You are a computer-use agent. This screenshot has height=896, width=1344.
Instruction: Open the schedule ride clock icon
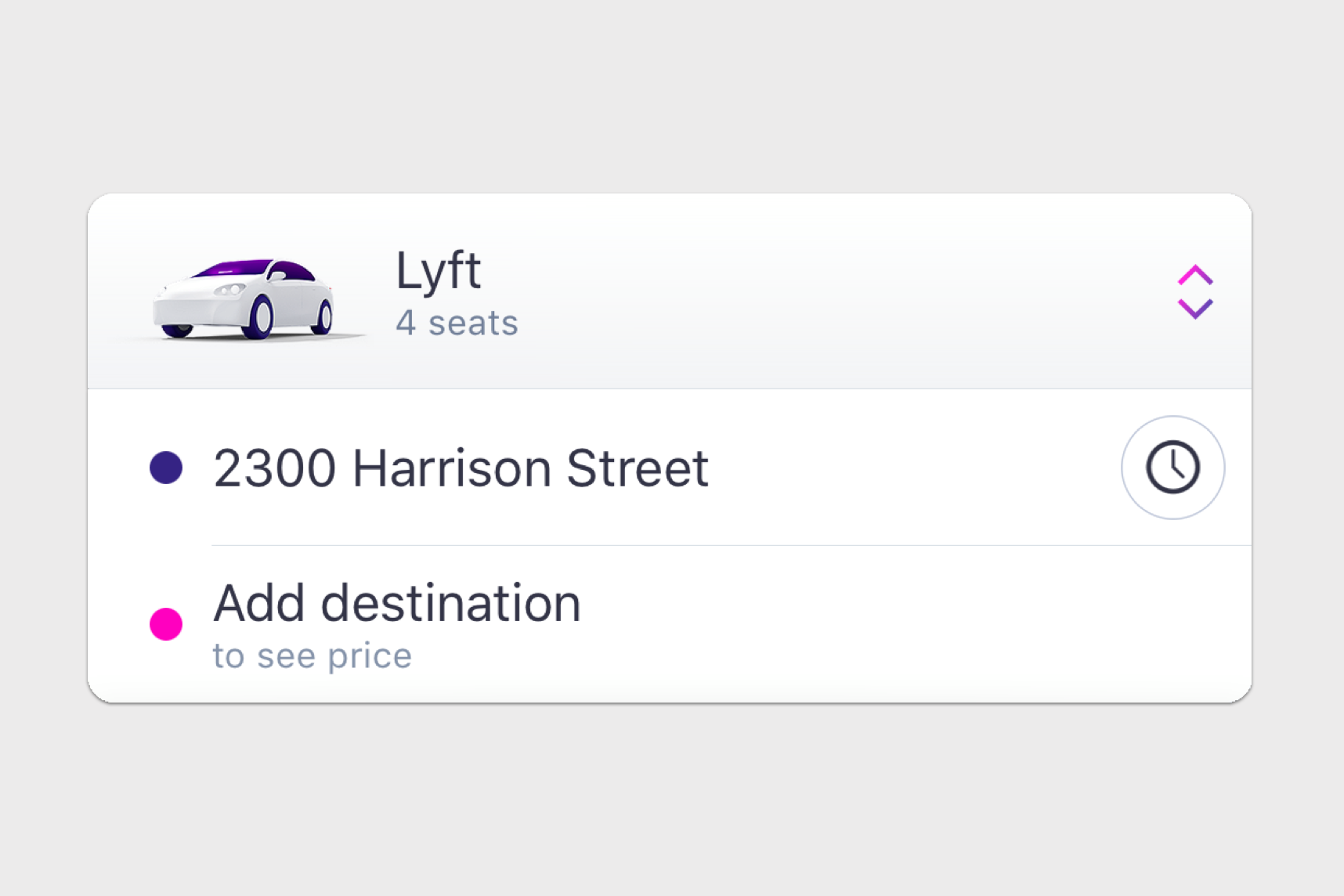click(1172, 468)
